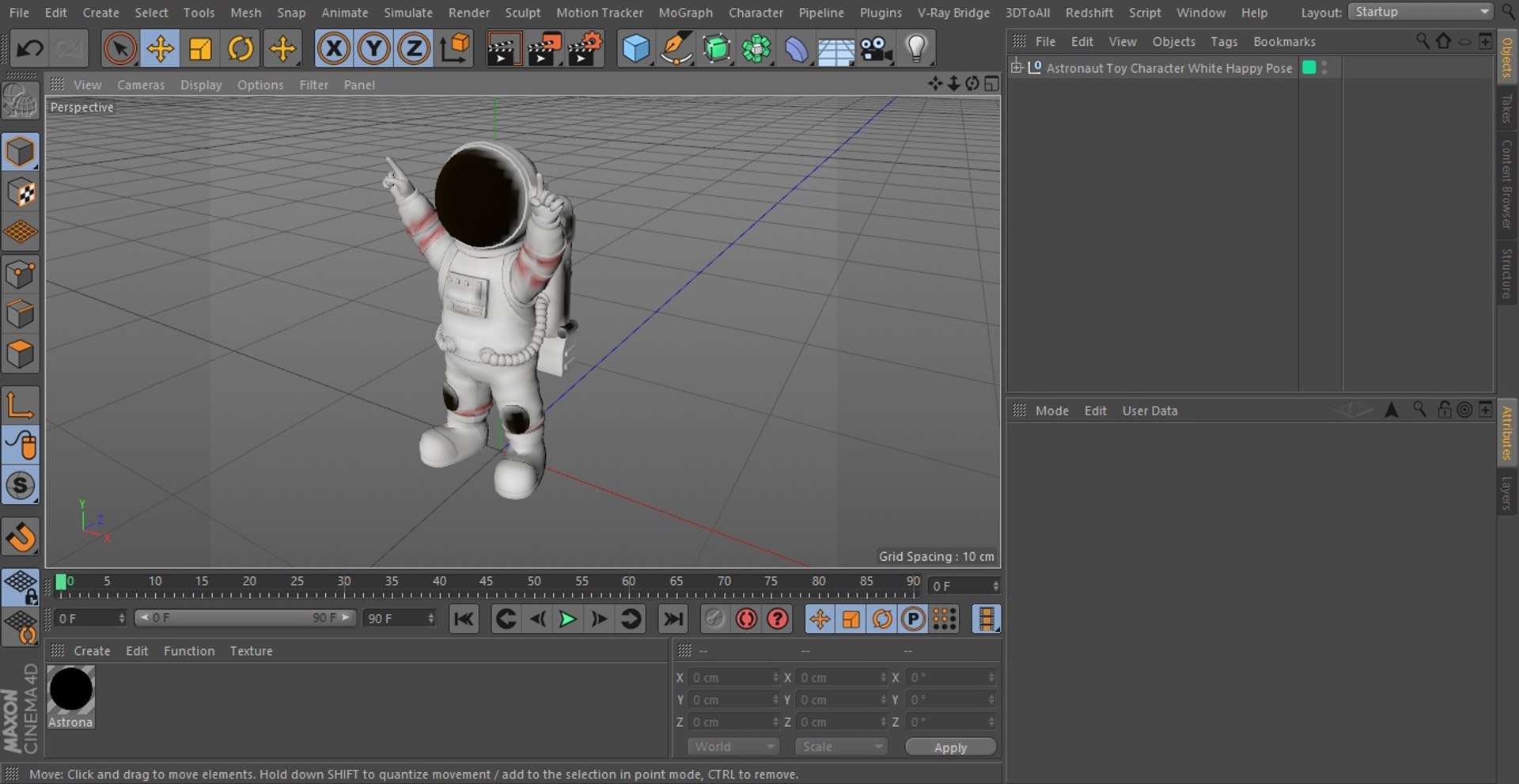1519x784 pixels.
Task: Add a Floor environment object icon
Action: [835, 49]
